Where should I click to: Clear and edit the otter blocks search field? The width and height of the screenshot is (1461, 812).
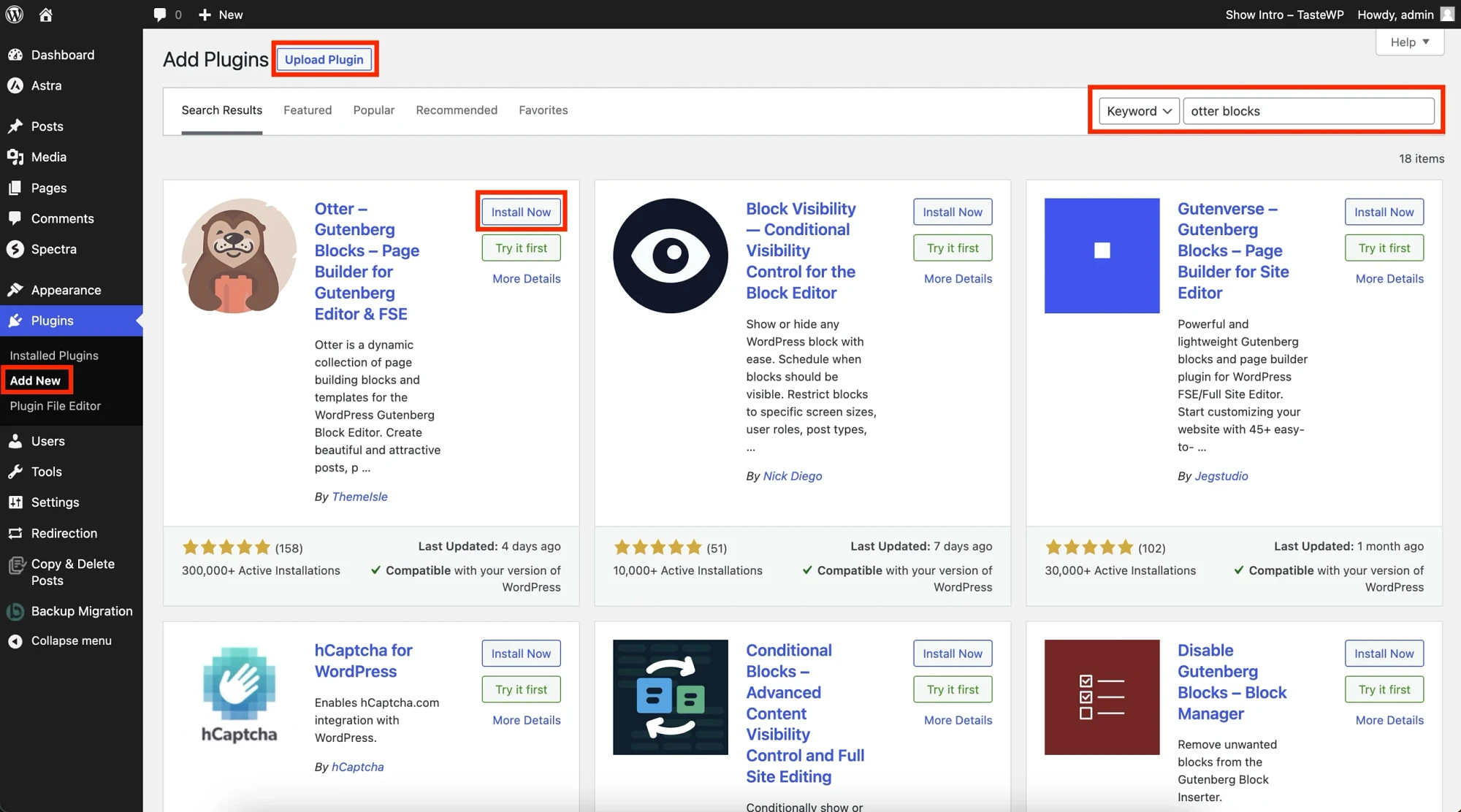(x=1310, y=111)
